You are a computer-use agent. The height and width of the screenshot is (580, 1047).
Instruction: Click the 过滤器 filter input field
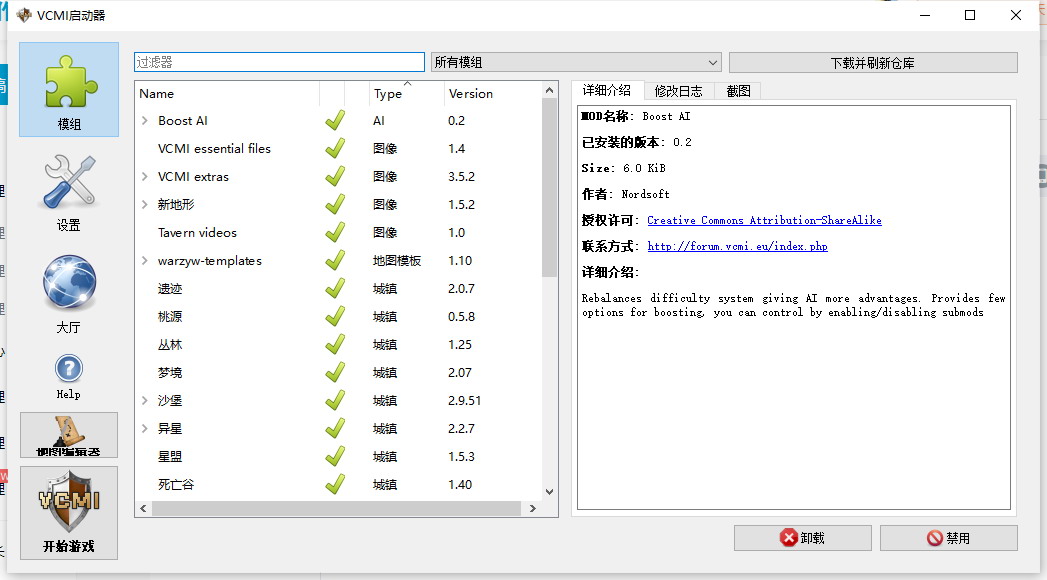pyautogui.click(x=279, y=62)
